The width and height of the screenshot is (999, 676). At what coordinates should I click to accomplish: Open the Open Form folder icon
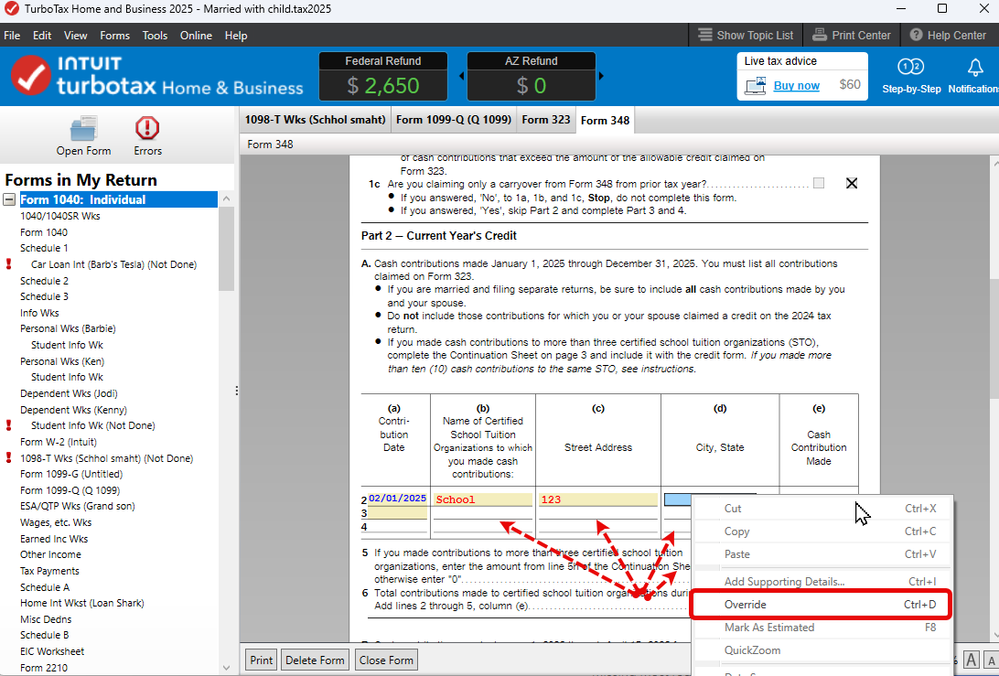click(83, 128)
